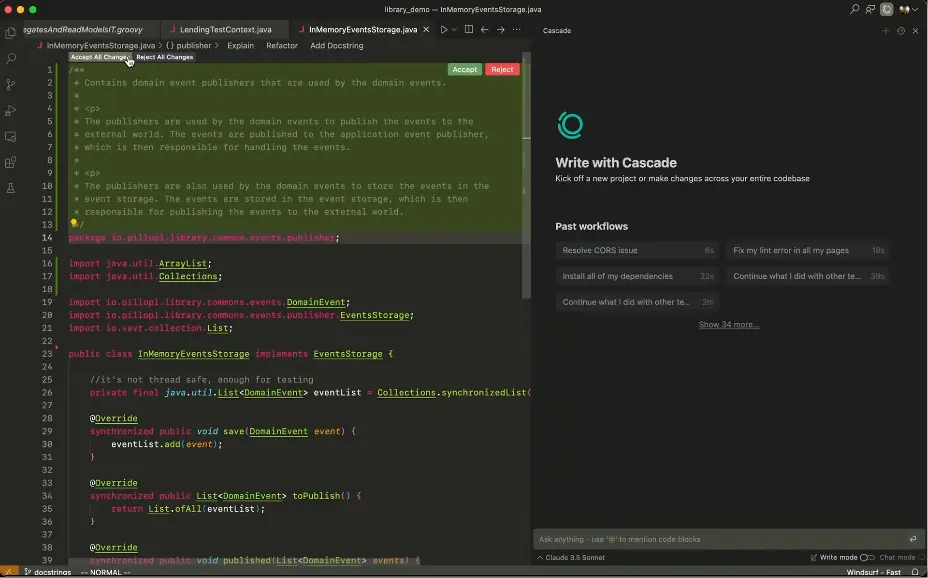Click 'Show 34 more...' workflows link
The width and height of the screenshot is (928, 578).
pyautogui.click(x=728, y=324)
